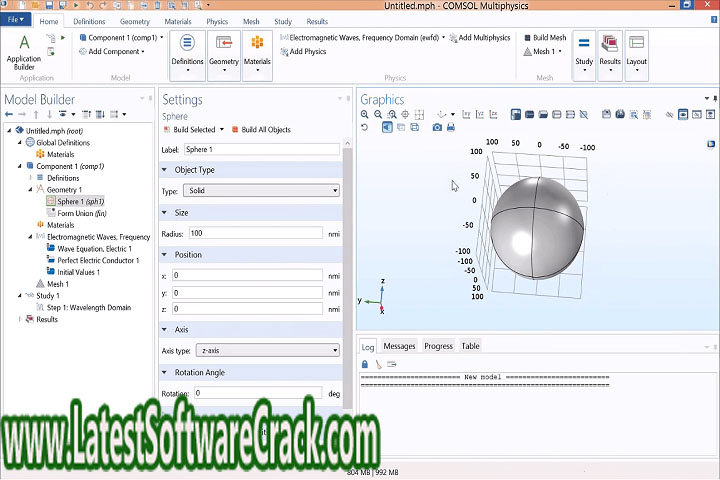
Task: Click Zoom to Selection icon
Action: [x=405, y=114]
